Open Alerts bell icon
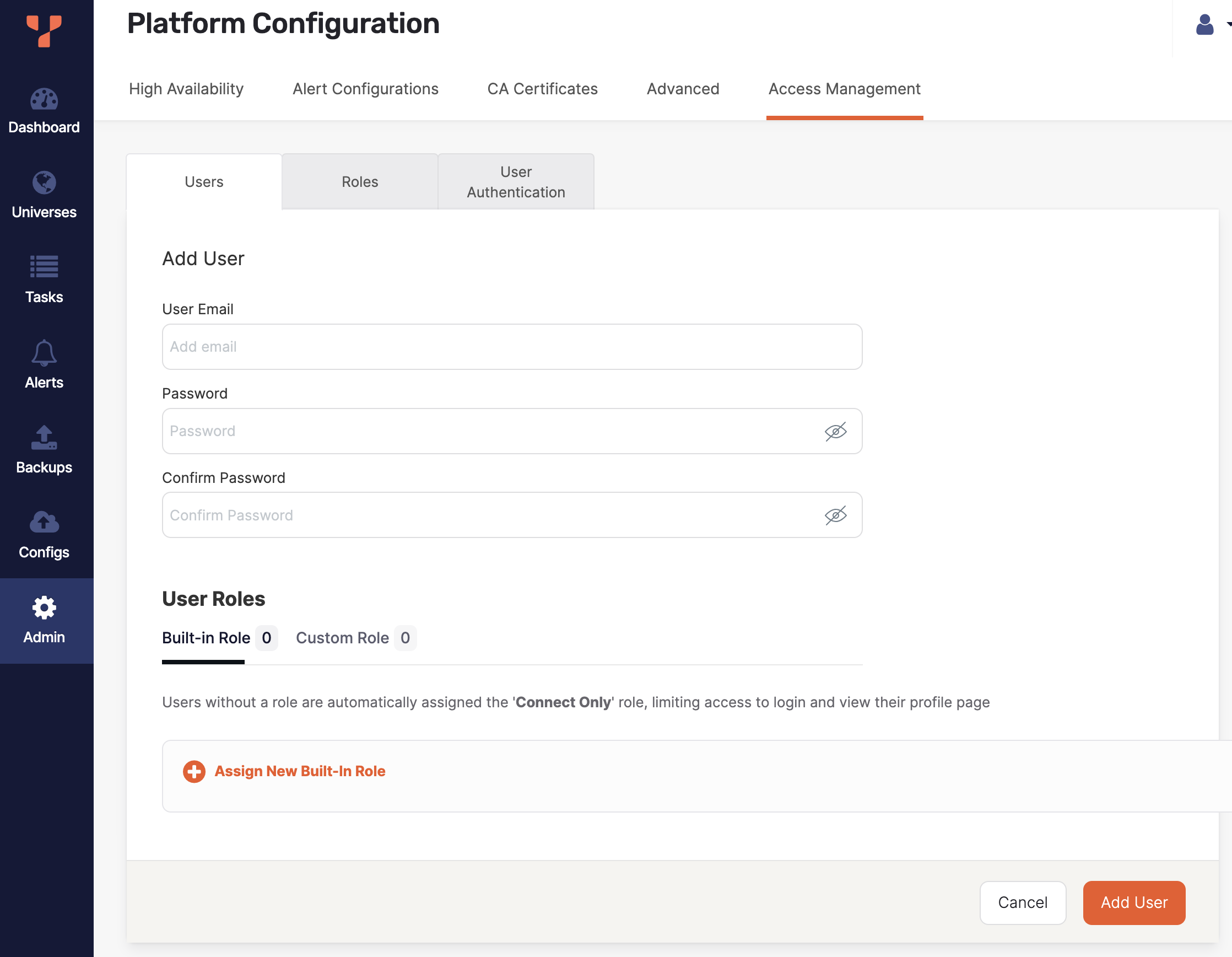 (44, 353)
